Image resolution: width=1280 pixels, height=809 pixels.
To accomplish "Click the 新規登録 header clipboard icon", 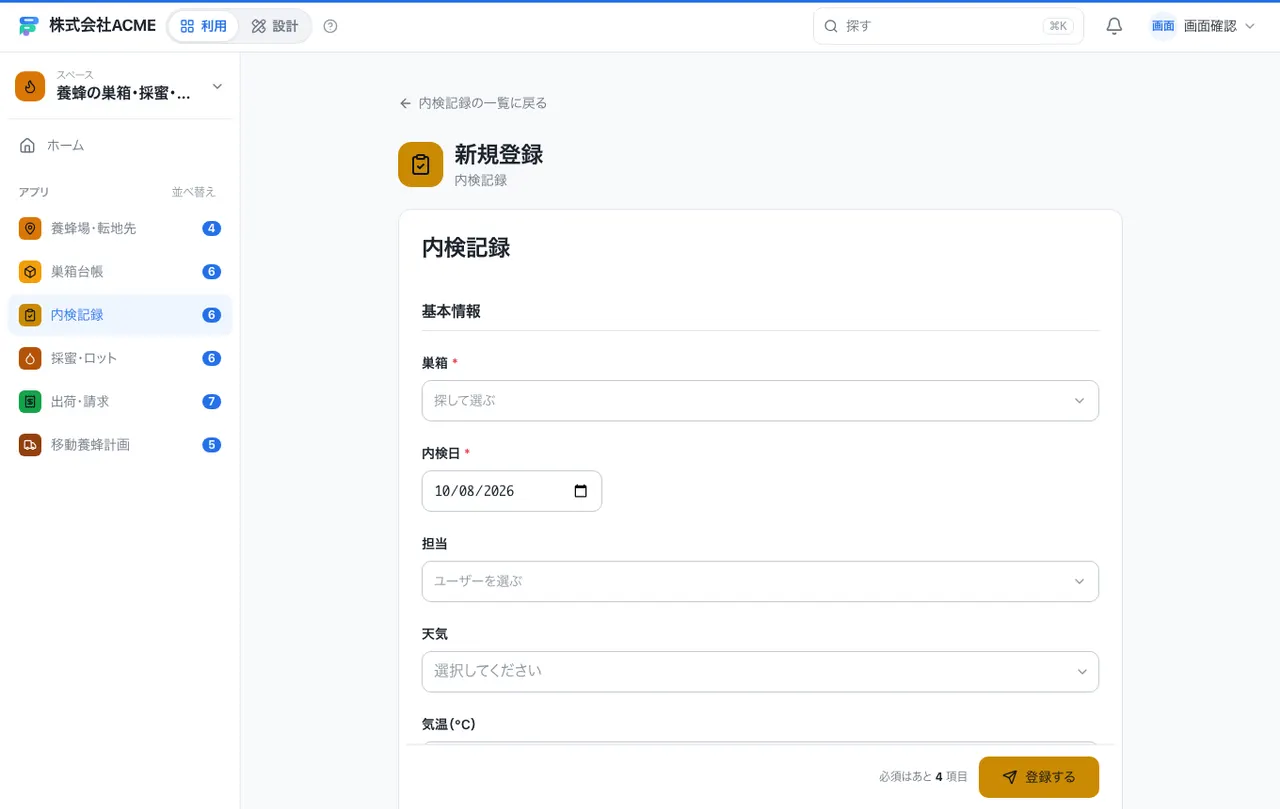I will click(420, 164).
